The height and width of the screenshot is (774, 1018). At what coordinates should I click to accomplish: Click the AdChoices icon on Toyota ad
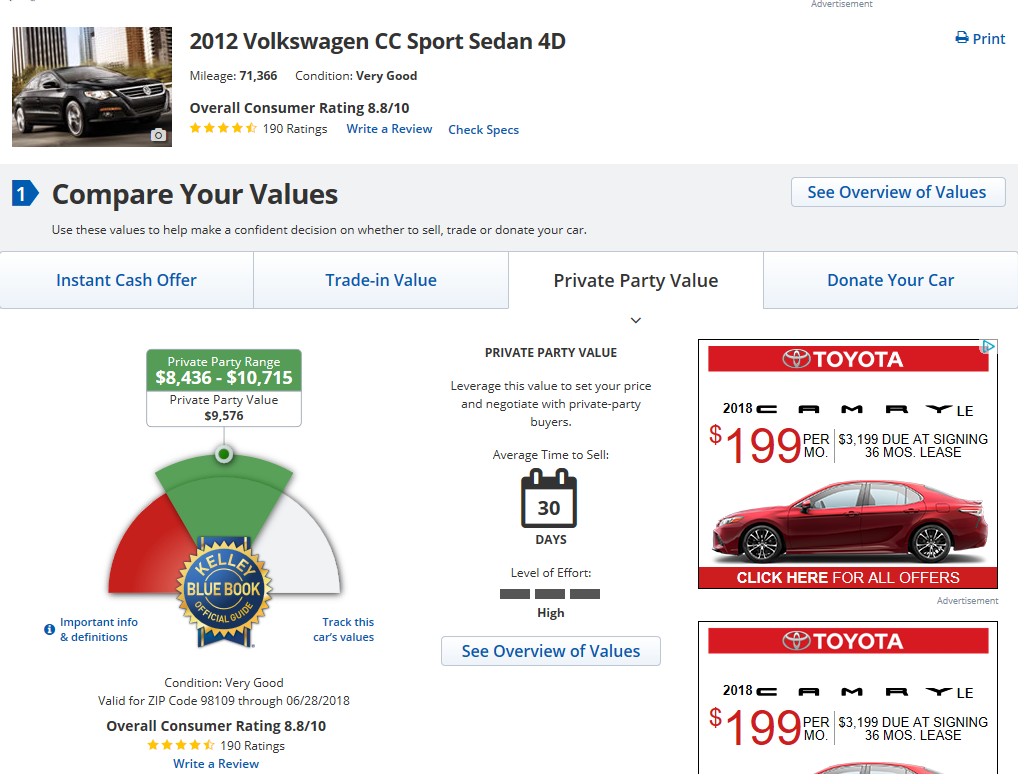coord(988,347)
